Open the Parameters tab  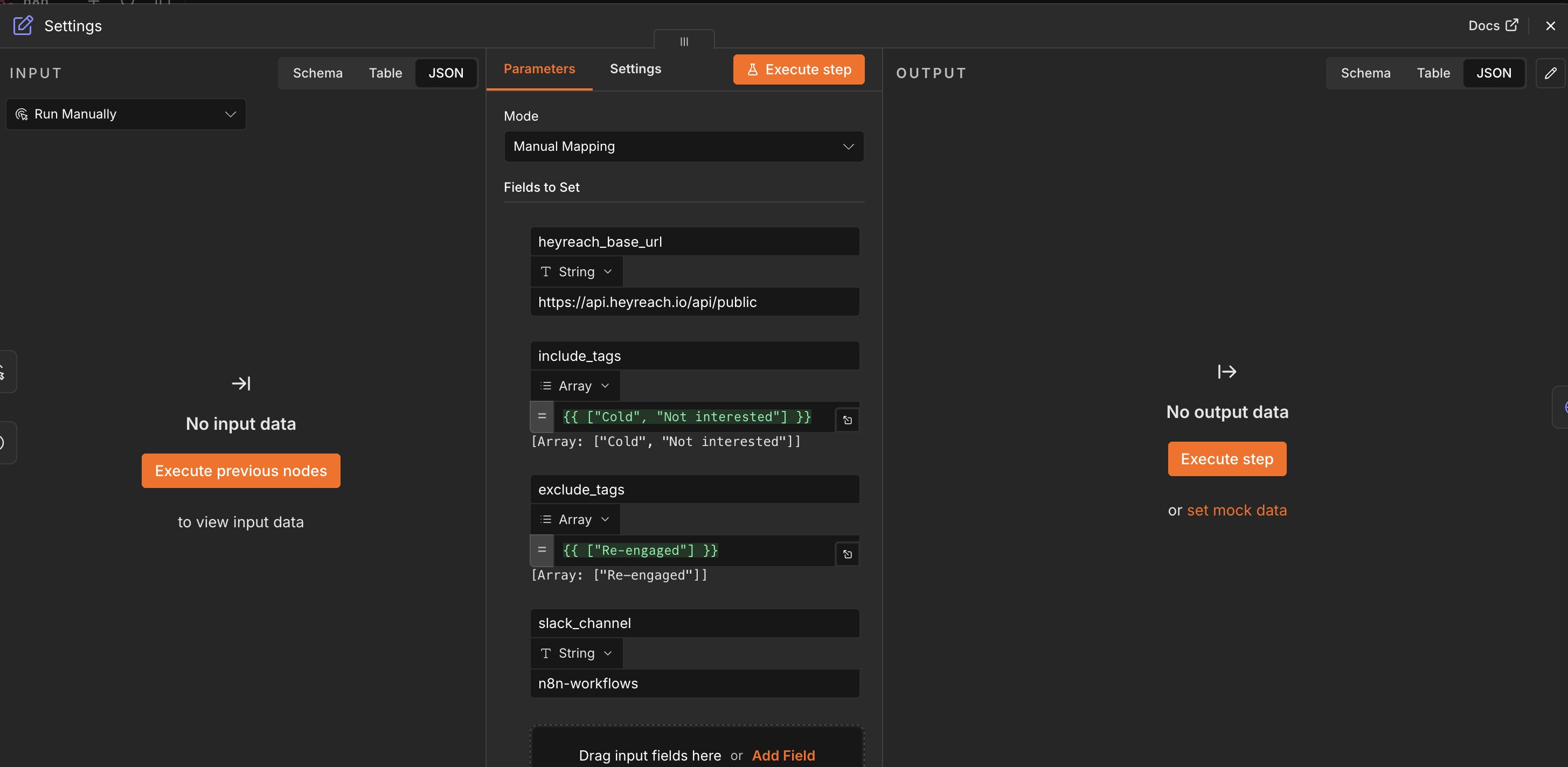pos(539,69)
